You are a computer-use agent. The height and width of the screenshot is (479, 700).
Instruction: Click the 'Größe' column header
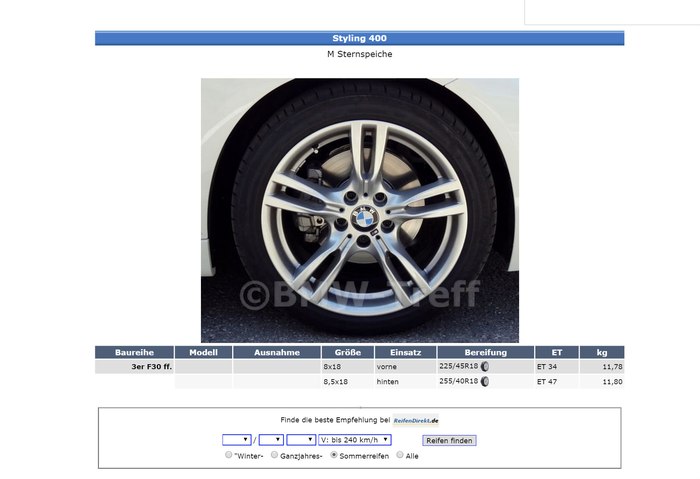pos(347,352)
